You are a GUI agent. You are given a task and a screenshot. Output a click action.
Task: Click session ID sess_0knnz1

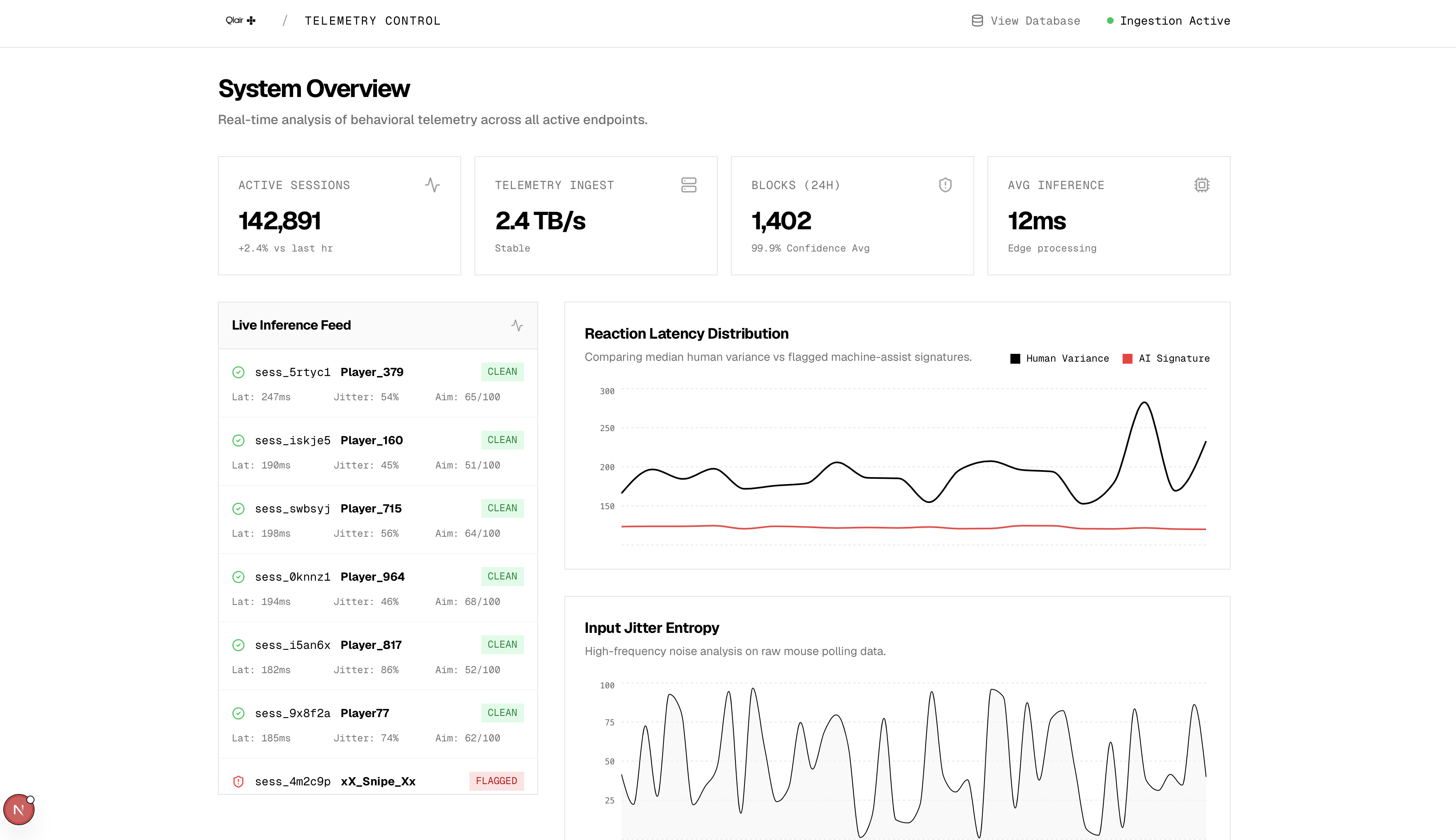tap(293, 577)
